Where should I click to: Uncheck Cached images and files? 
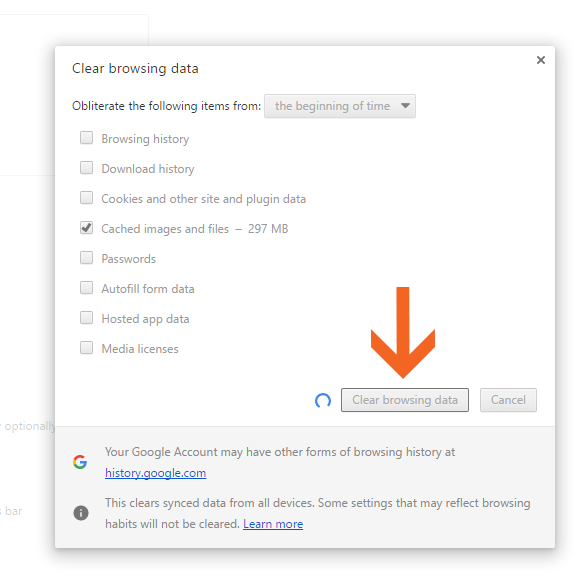(x=86, y=228)
